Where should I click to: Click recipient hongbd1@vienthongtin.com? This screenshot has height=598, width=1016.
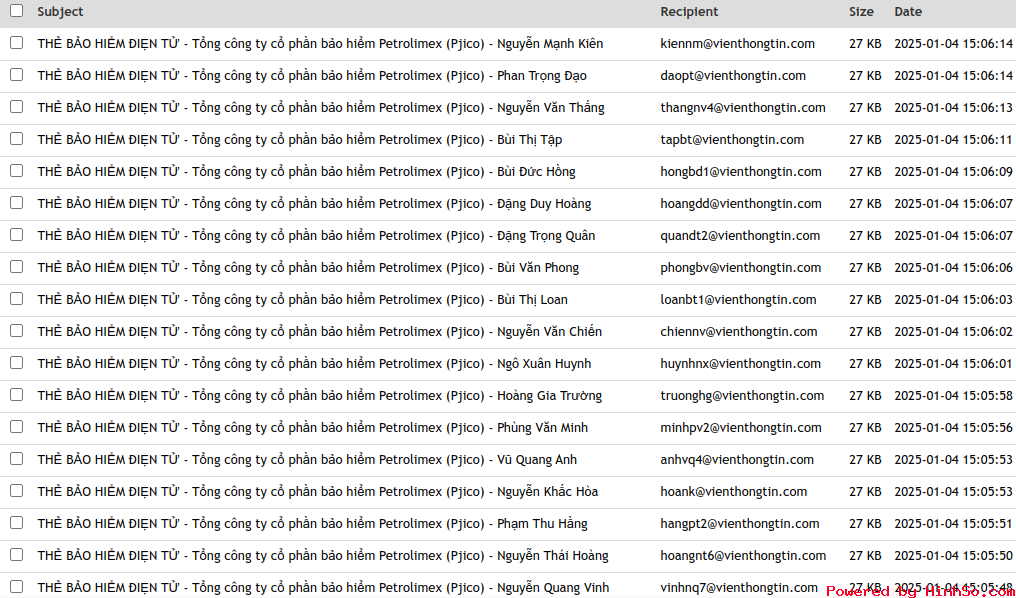point(741,172)
